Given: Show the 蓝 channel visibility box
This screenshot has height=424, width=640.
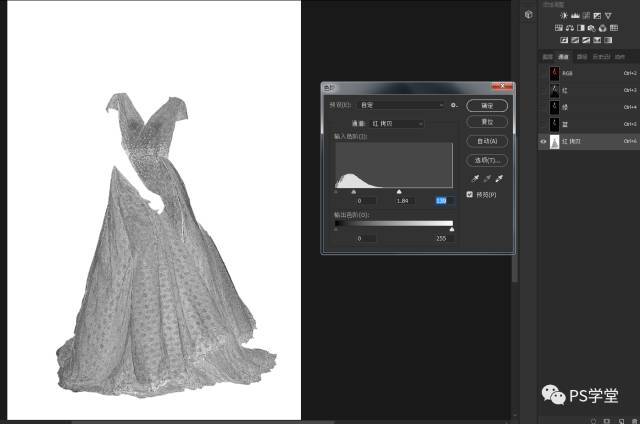Looking at the screenshot, I should click(x=543, y=124).
